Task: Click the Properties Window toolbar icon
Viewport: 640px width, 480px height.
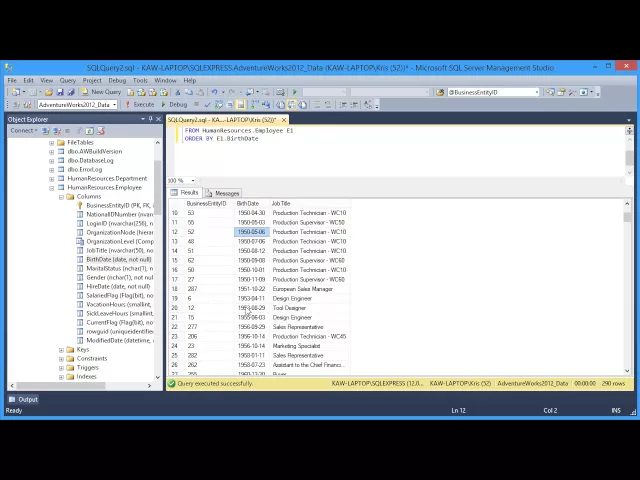Action: [561, 92]
